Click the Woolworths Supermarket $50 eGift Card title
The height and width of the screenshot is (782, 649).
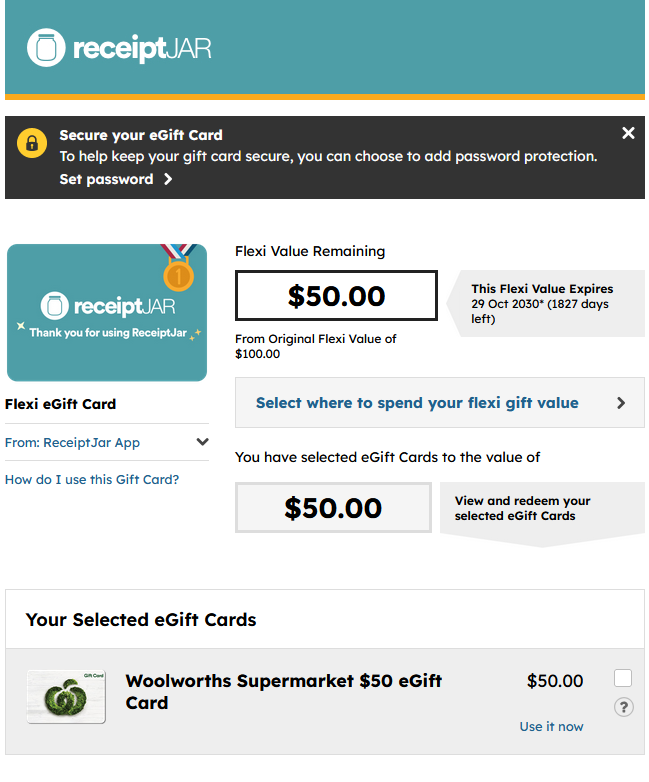point(283,692)
